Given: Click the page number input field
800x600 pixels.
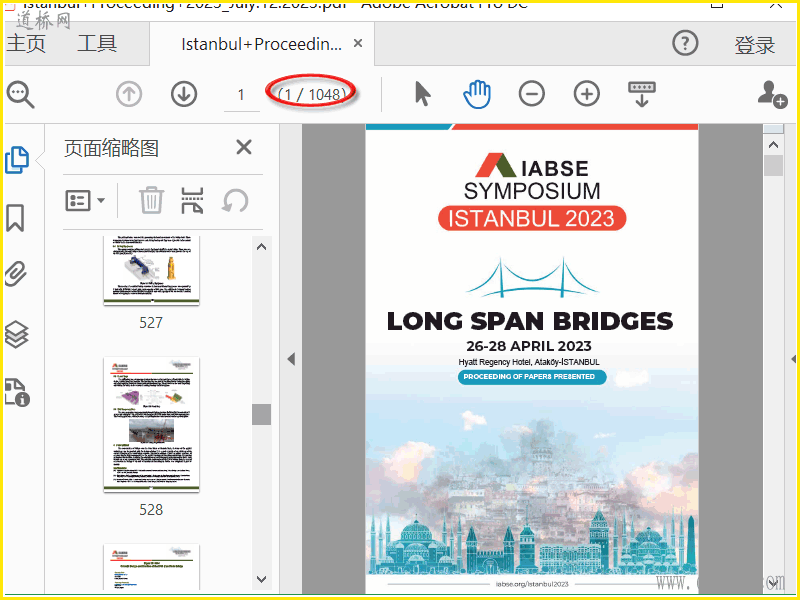Looking at the screenshot, I should (x=241, y=95).
